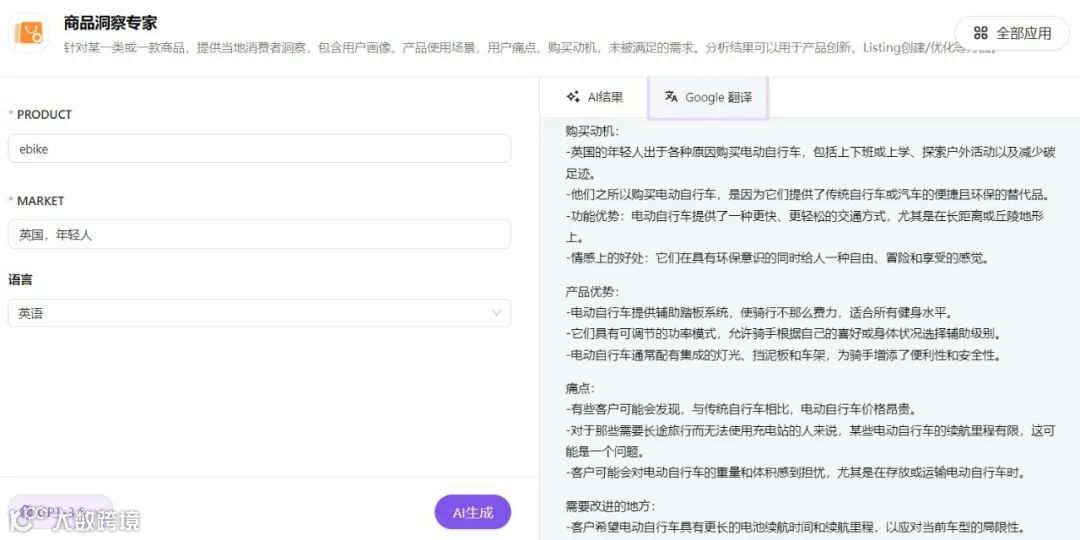Viewport: 1080px width, 540px height.
Task: Open the 全部应用 button
Action: coord(1012,33)
